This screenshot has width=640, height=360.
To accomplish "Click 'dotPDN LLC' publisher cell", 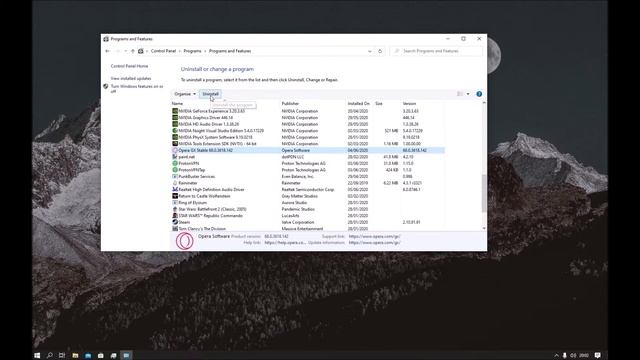I will tap(293, 157).
